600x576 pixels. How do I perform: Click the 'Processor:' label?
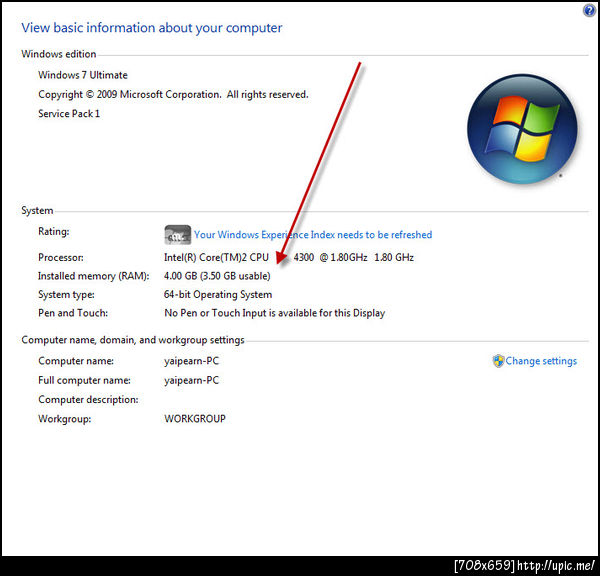click(60, 258)
